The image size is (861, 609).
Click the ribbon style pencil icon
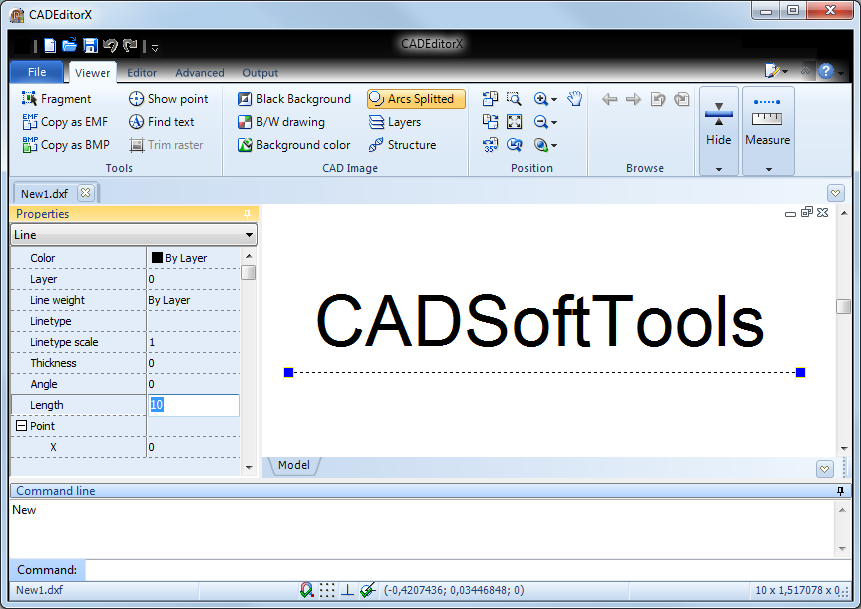(x=772, y=71)
